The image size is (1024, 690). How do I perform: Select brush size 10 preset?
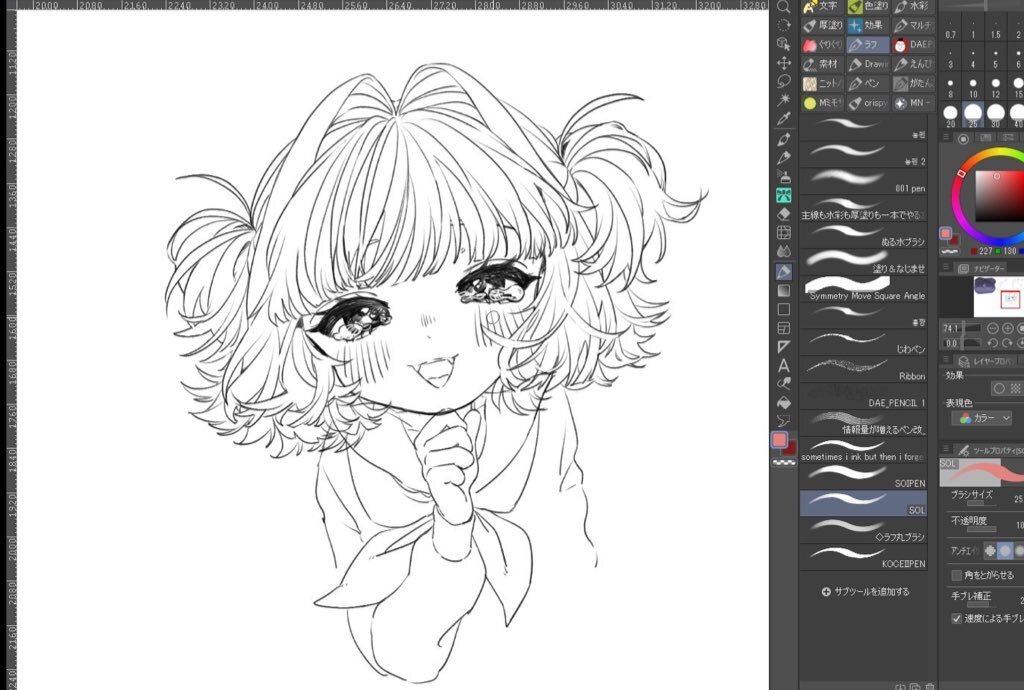973,87
